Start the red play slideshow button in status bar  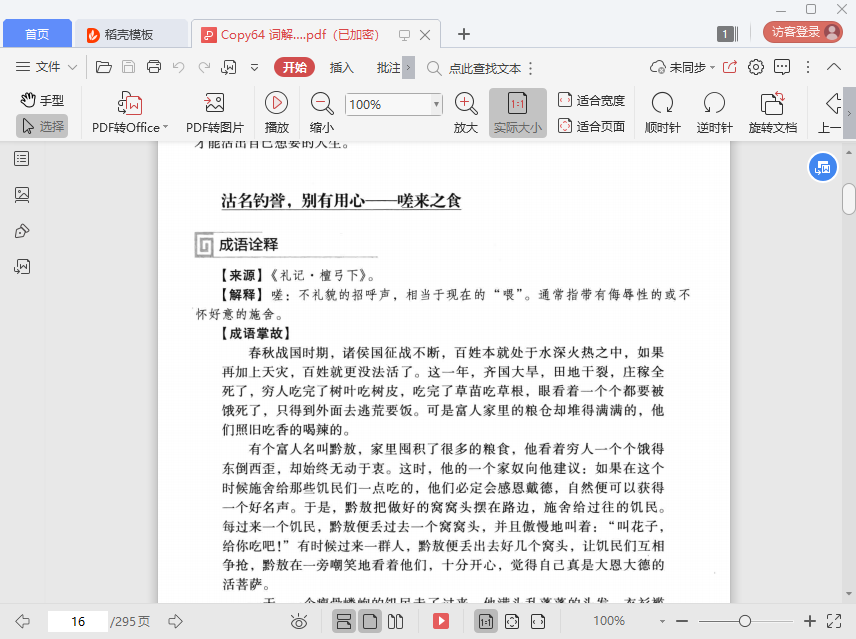(441, 621)
